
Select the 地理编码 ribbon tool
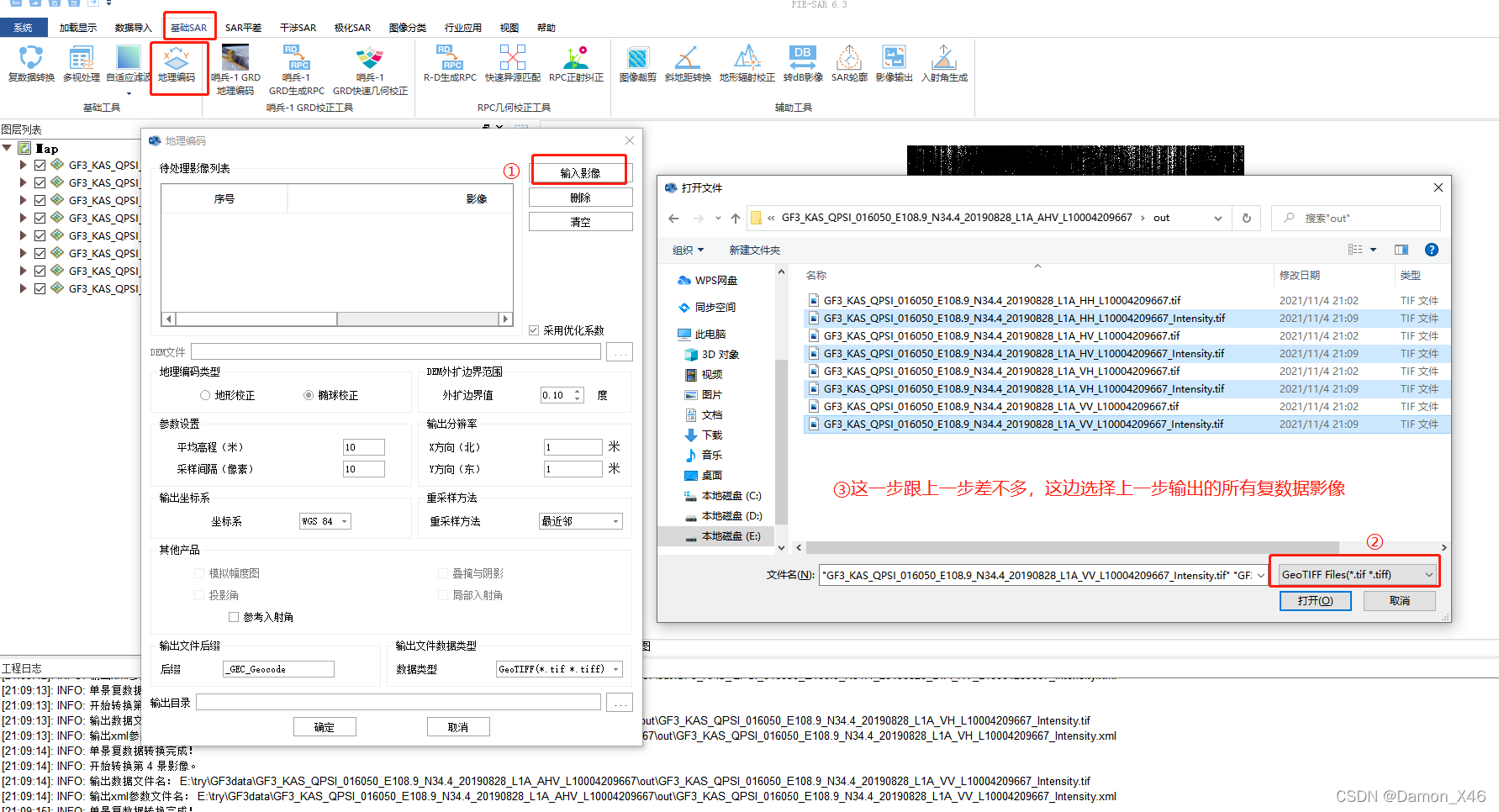click(177, 64)
